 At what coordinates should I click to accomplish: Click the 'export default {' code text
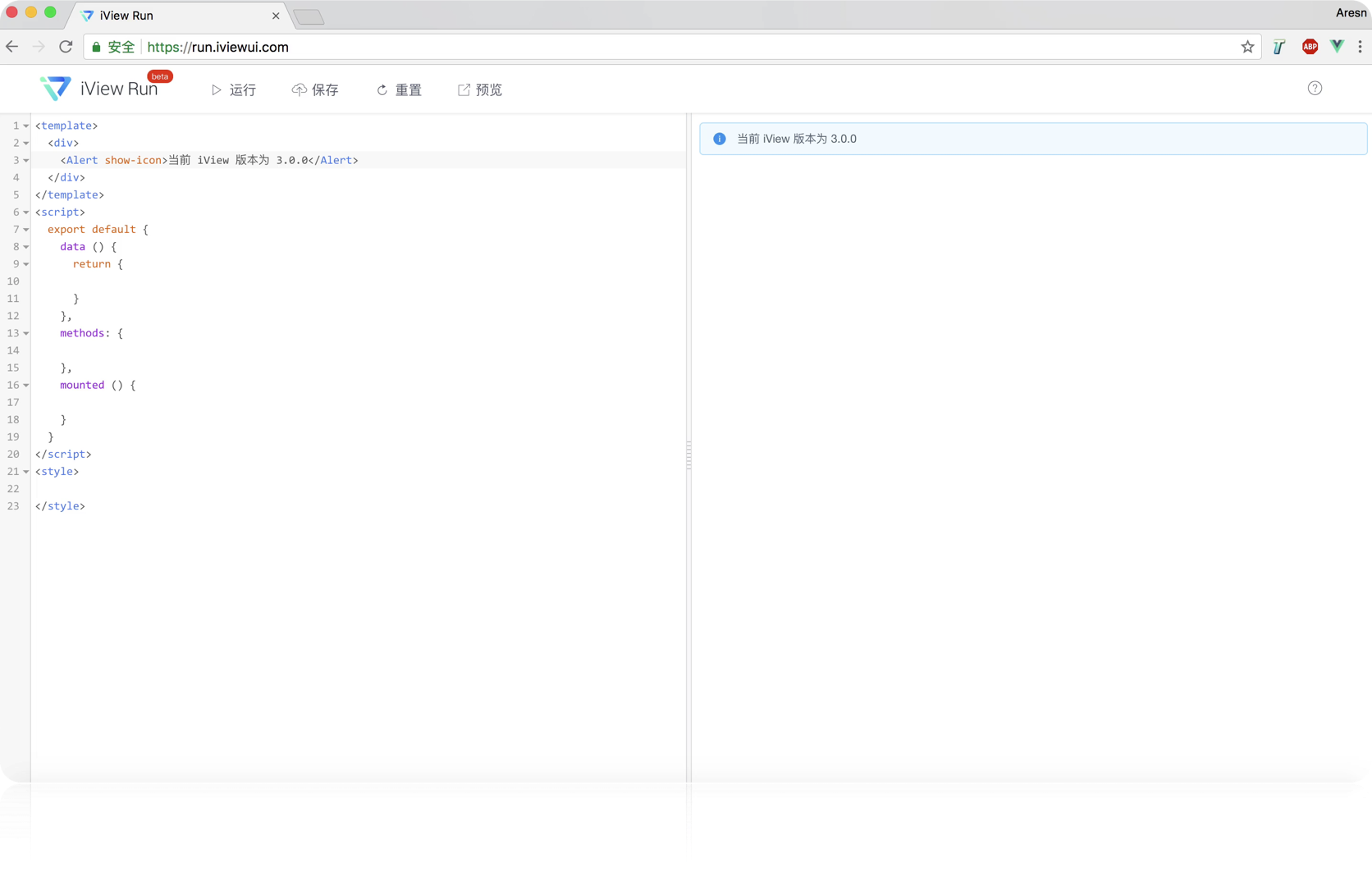pyautogui.click(x=98, y=229)
